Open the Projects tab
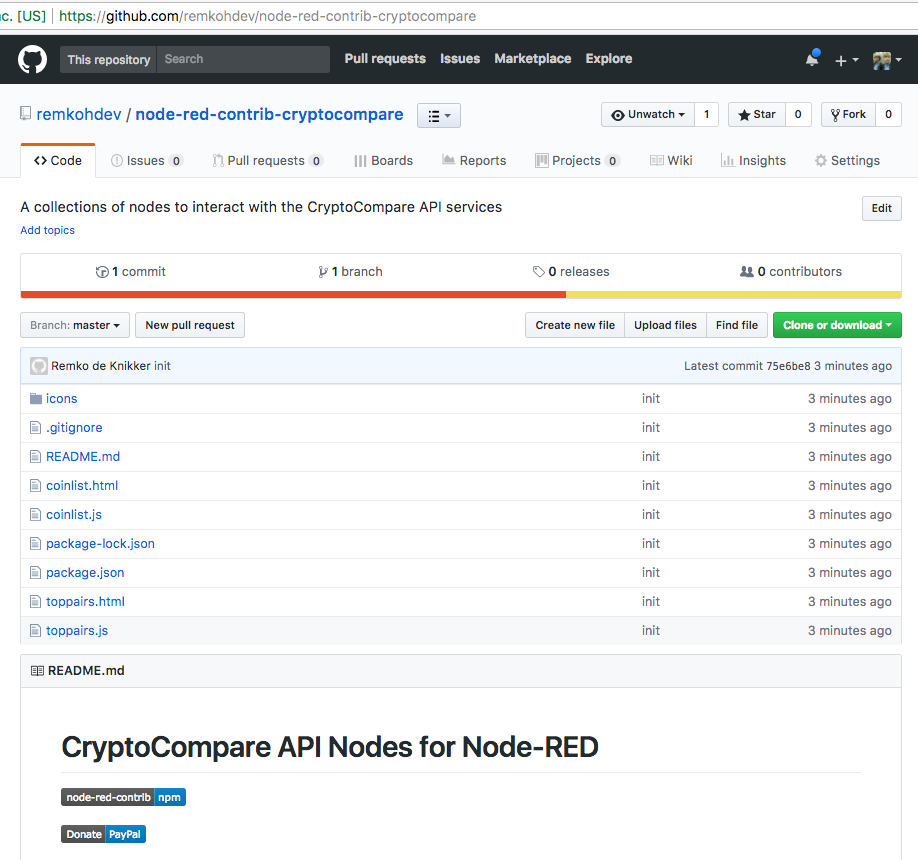918x860 pixels. pos(577,160)
